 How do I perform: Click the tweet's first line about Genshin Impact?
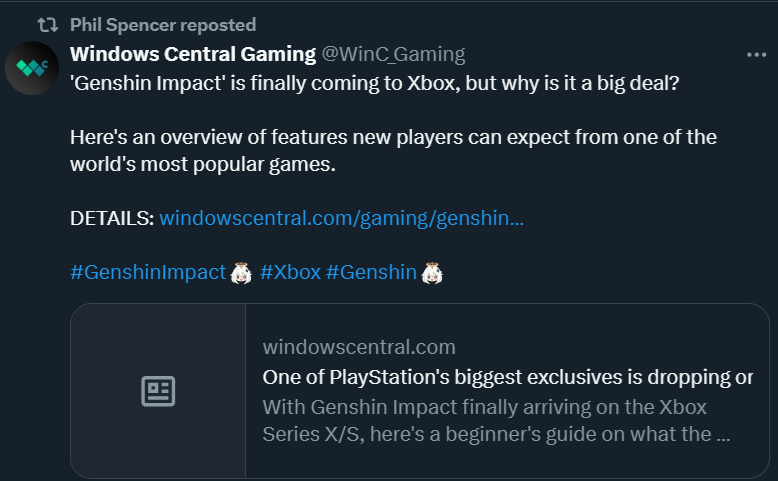click(x=375, y=82)
